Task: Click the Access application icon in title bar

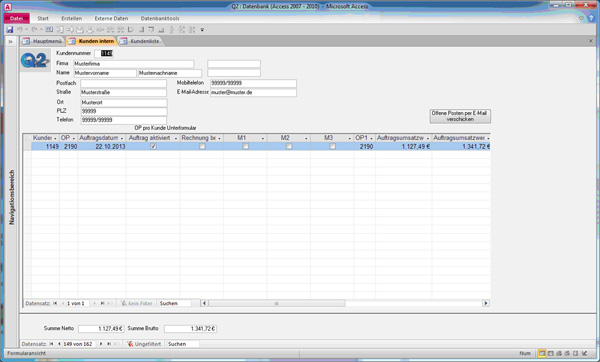Action: point(8,7)
